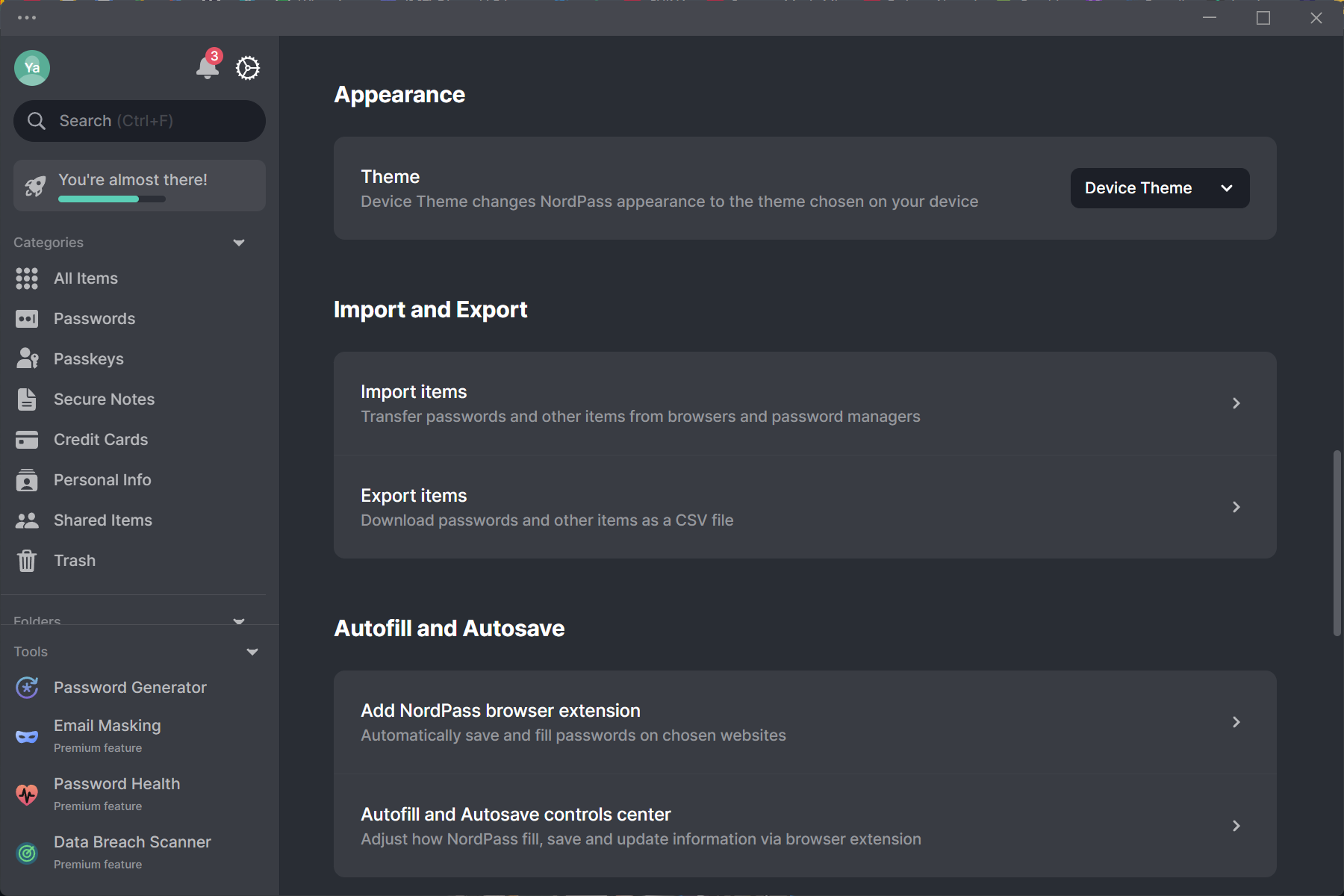Open the Import items chevron
This screenshot has width=1344, height=896.
[x=1236, y=403]
